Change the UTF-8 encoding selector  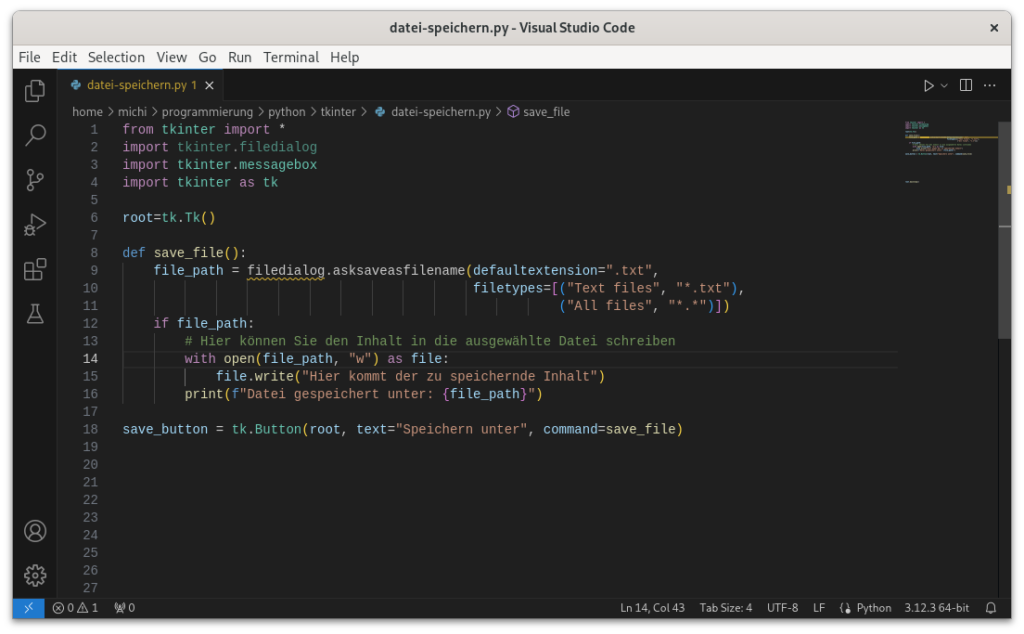point(782,608)
